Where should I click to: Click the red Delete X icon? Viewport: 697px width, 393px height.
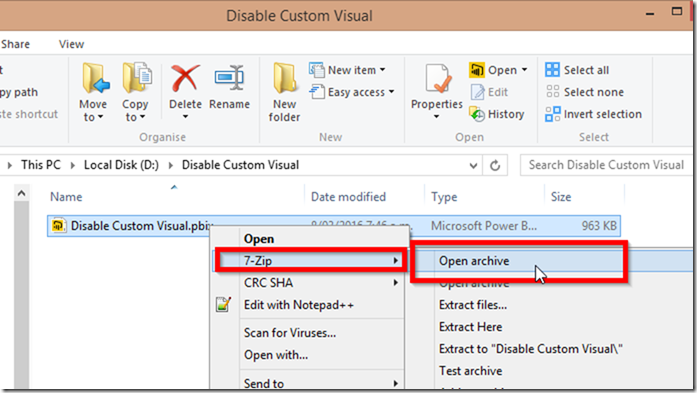(x=185, y=78)
